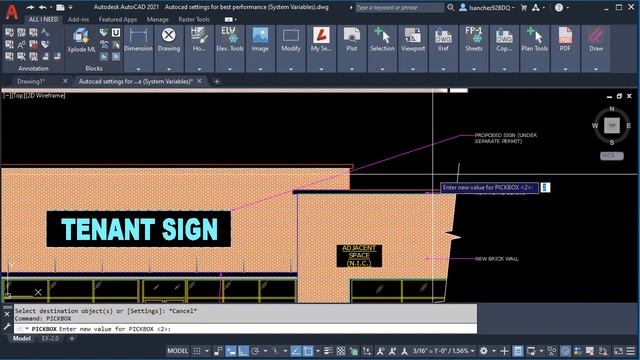
Task: Close the command line window
Action: pos(7,314)
